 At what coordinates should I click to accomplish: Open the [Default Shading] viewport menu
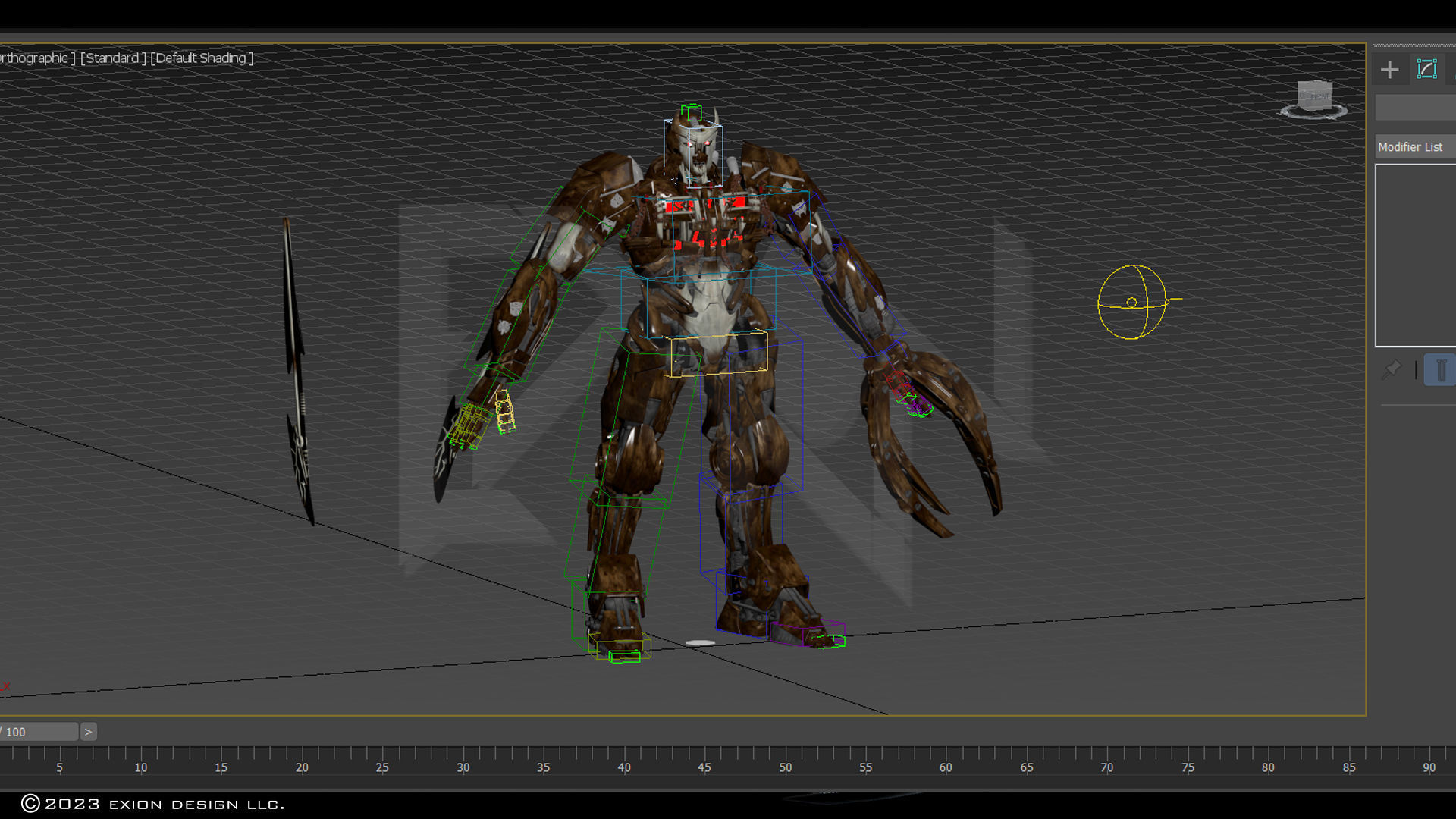202,58
